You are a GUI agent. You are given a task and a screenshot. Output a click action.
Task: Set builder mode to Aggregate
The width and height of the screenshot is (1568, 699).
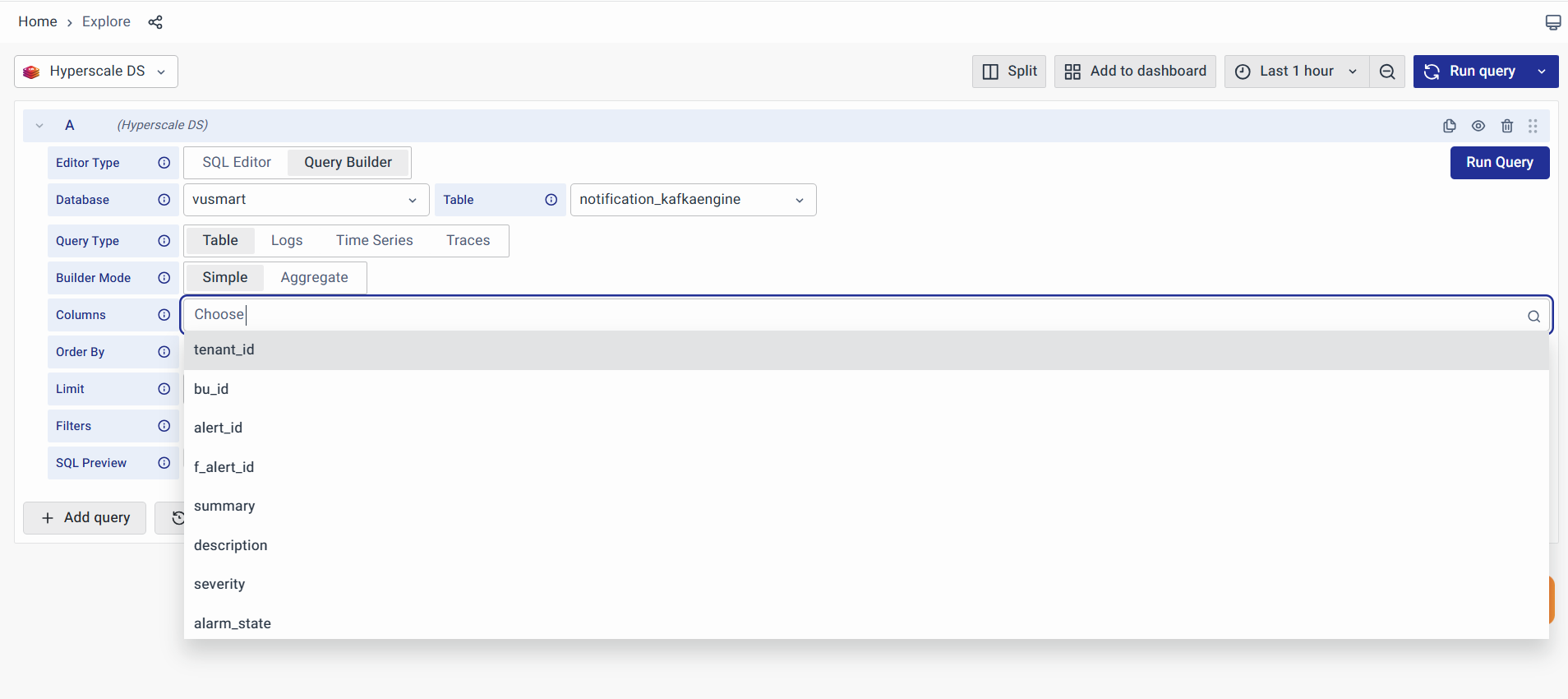coord(314,278)
